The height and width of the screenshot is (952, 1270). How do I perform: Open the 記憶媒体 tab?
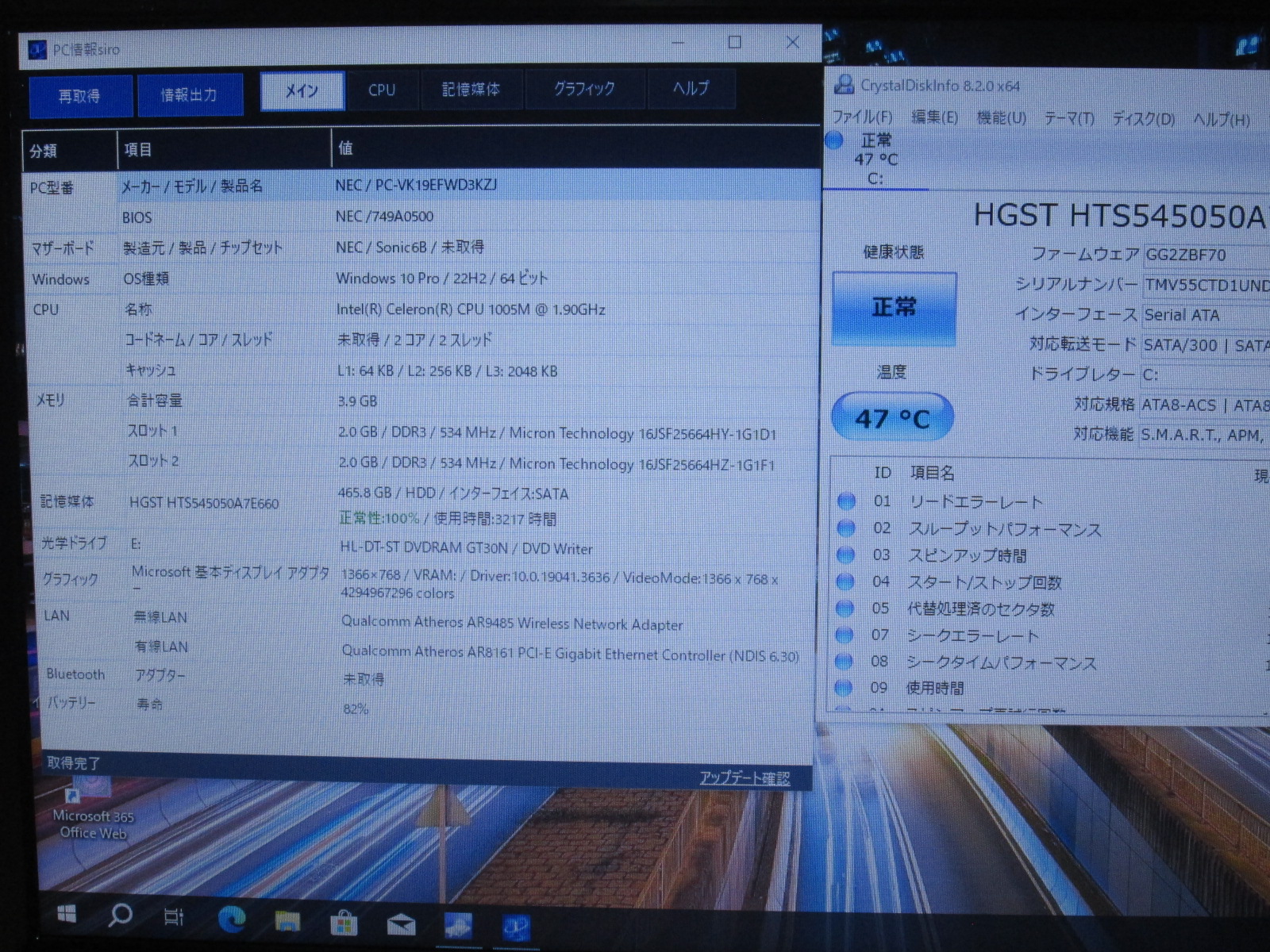click(471, 89)
